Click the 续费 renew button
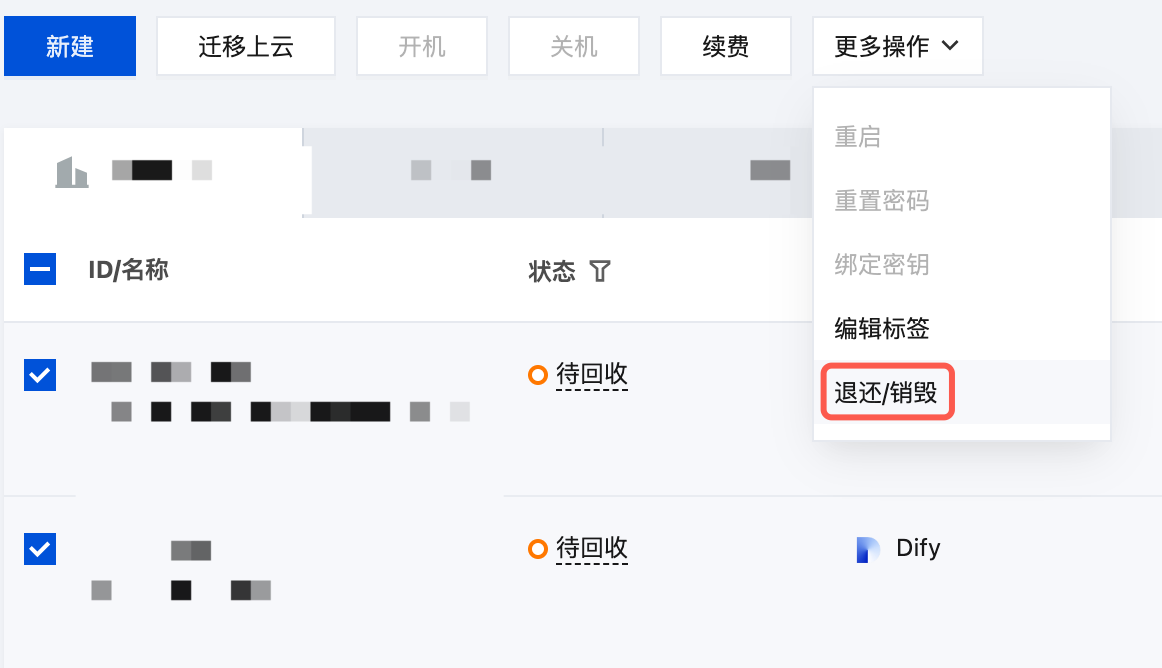 pos(726,46)
